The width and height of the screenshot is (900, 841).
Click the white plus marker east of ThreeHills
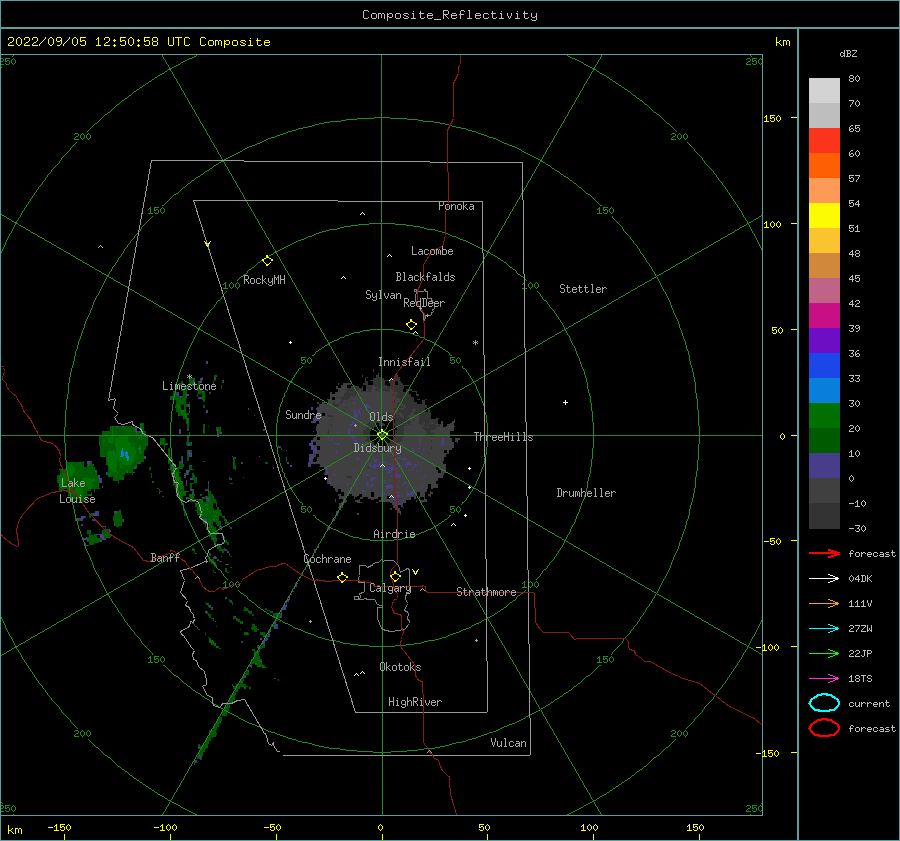click(x=565, y=402)
